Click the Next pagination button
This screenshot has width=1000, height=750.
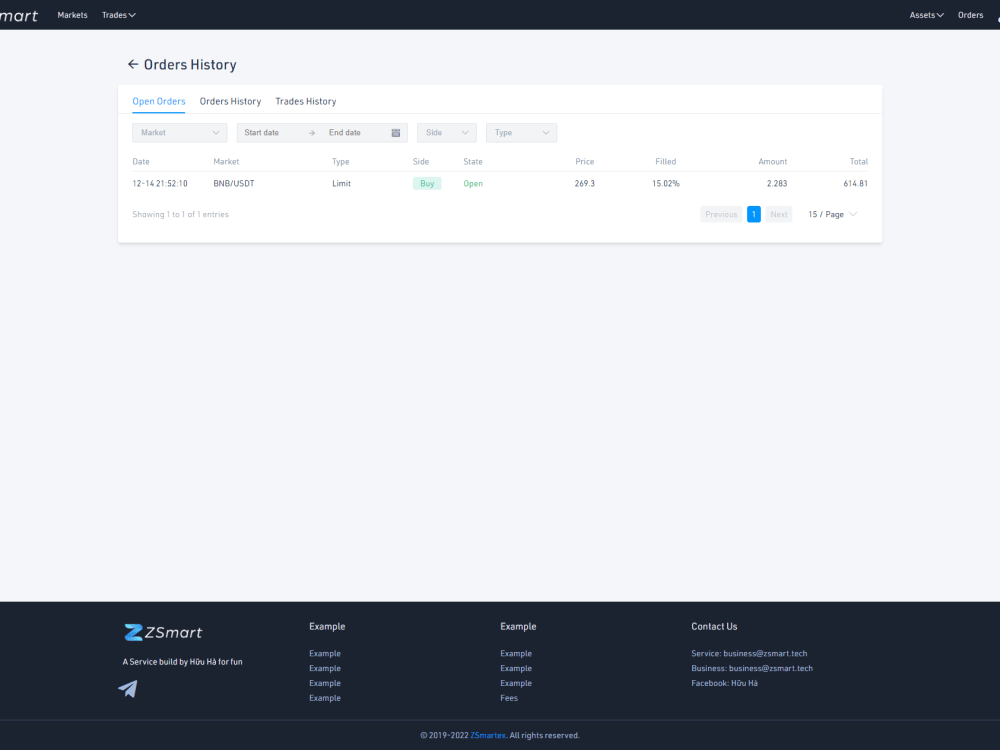(x=779, y=214)
